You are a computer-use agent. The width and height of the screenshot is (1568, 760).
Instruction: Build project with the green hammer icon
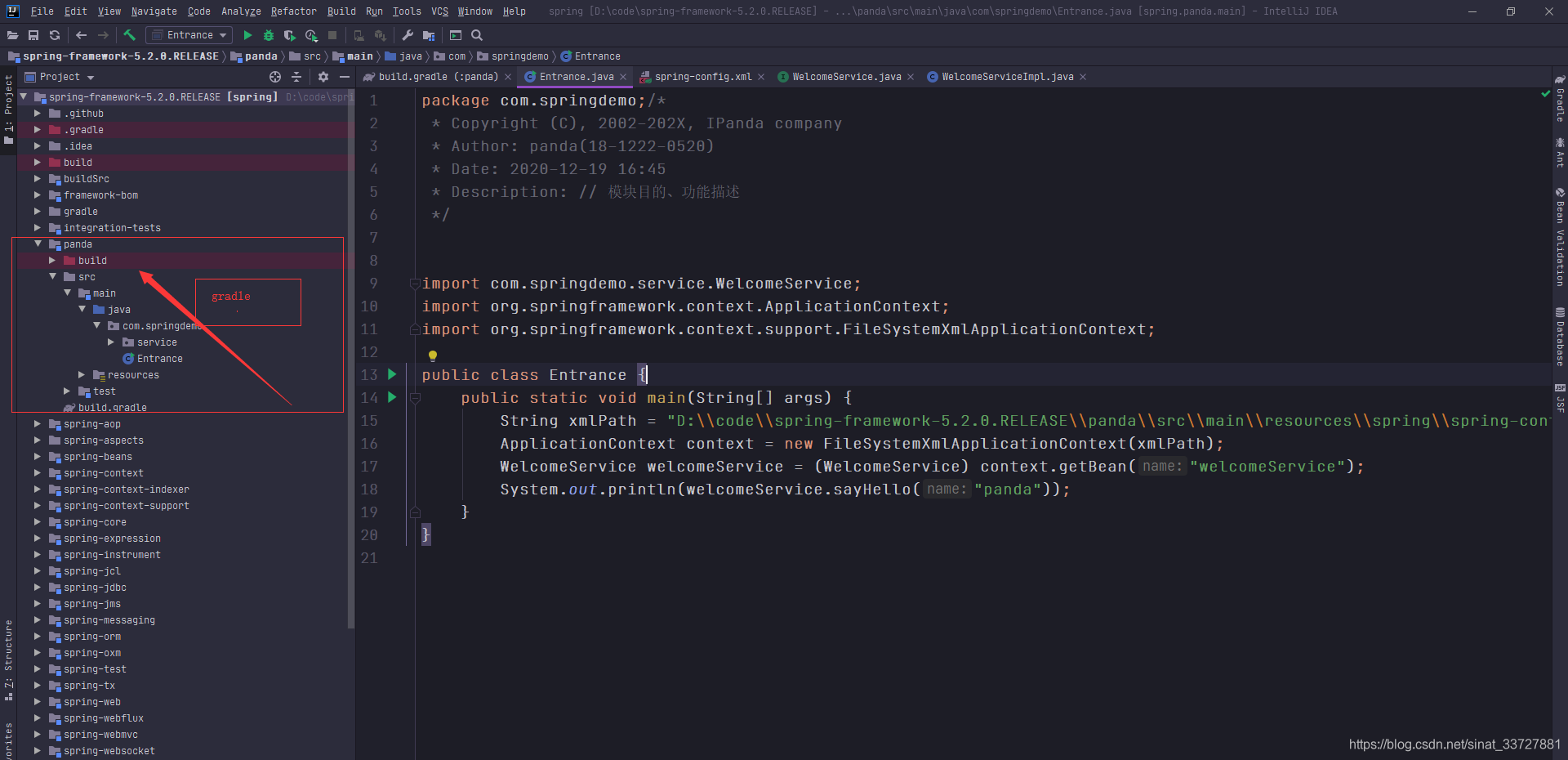tap(129, 35)
